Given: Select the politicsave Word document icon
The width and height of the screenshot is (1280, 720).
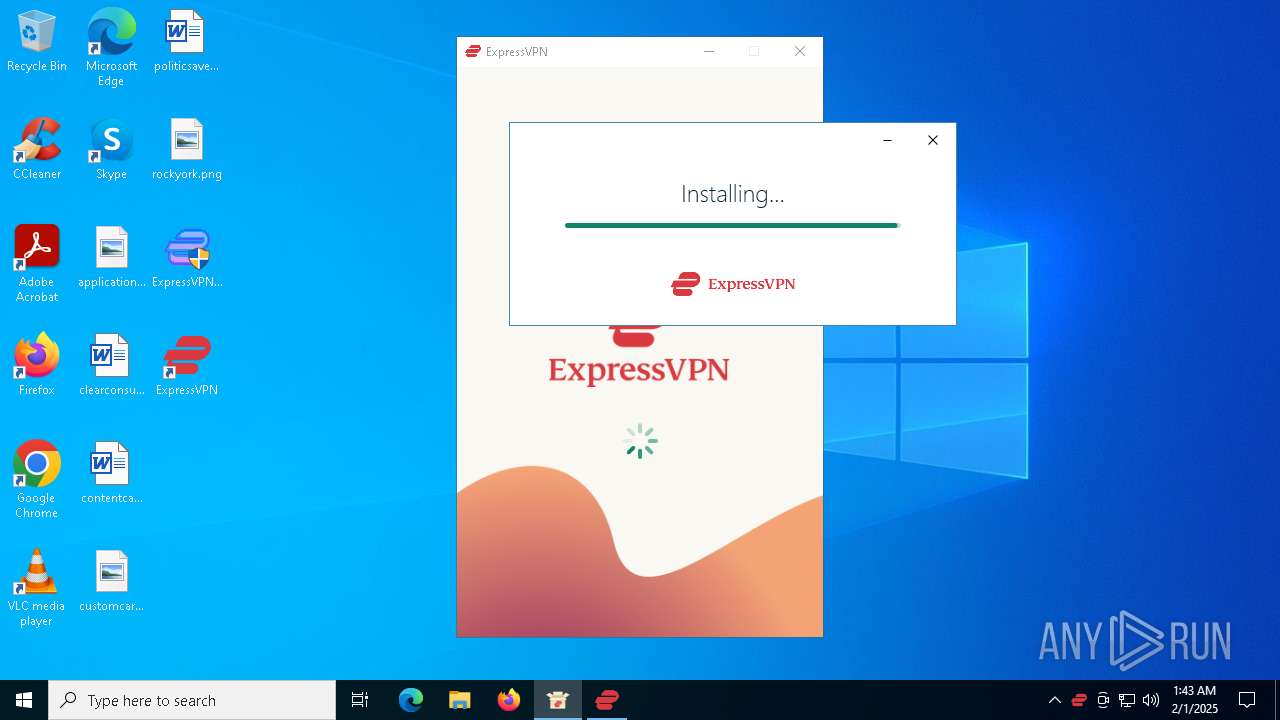Looking at the screenshot, I should (186, 41).
